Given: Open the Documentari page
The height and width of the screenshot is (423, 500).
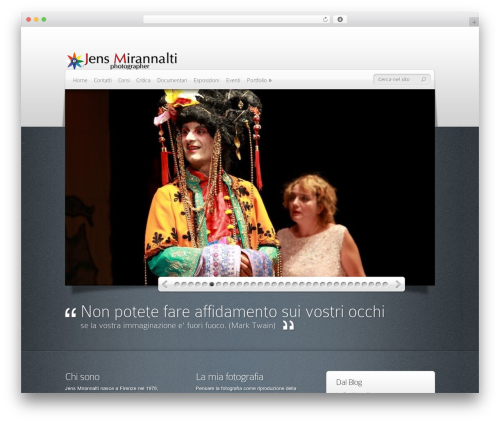Looking at the screenshot, I should [x=172, y=80].
